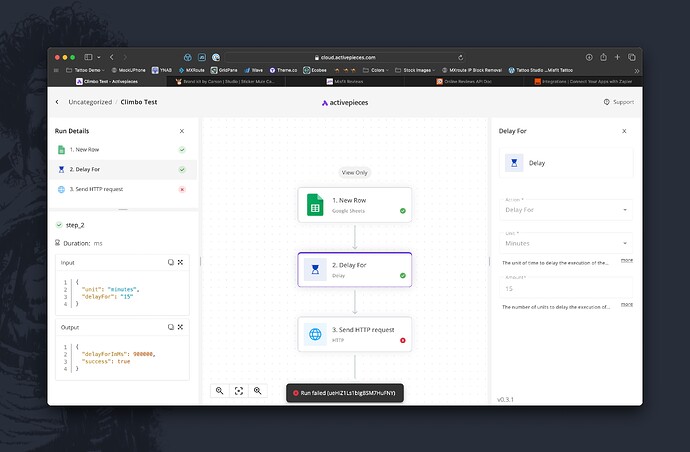Image resolution: width=690 pixels, height=452 pixels.
Task: Expand the Safari sidebar dropdown chevron
Action: (x=101, y=57)
